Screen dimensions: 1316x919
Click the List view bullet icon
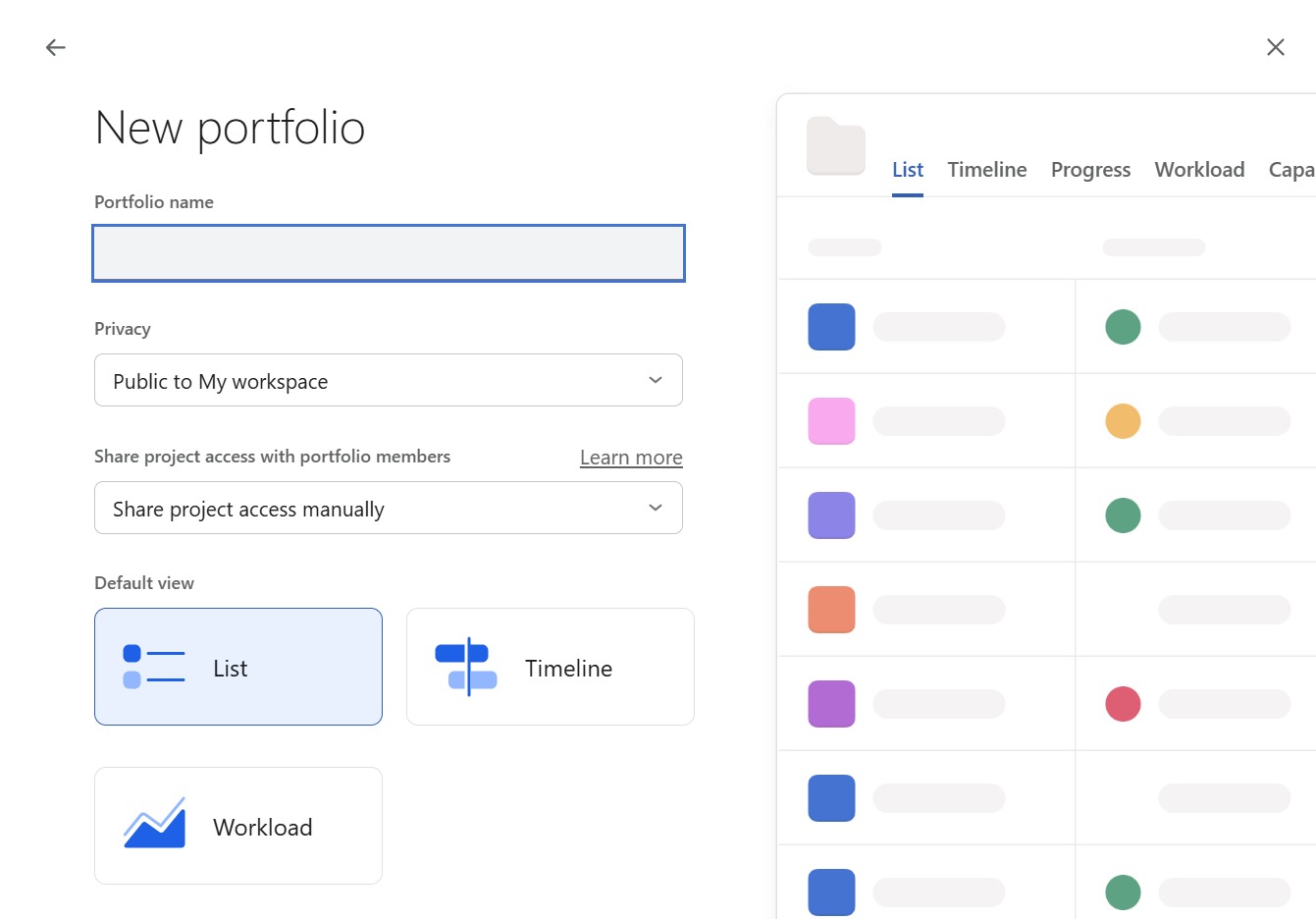(154, 667)
